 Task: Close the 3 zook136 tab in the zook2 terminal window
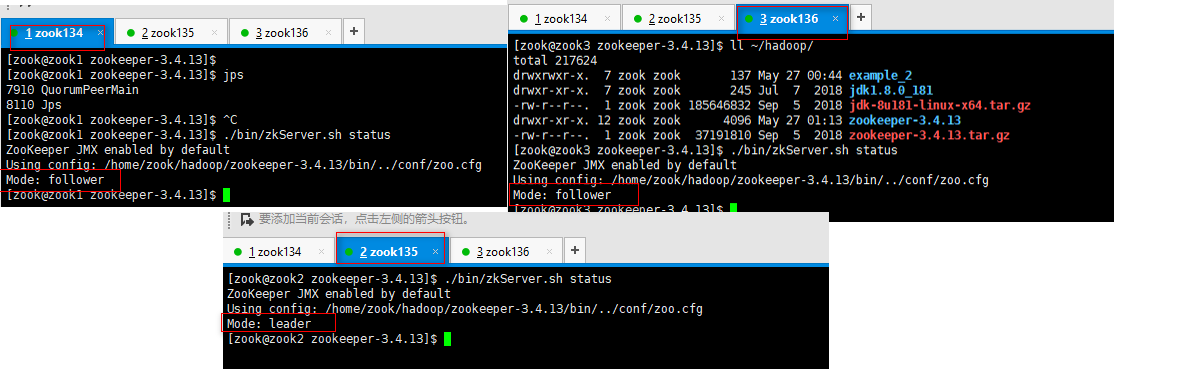point(549,252)
